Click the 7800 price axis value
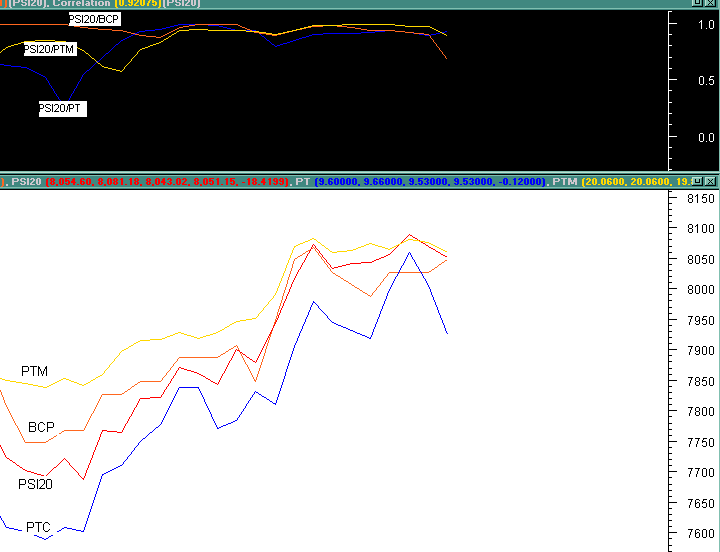Viewport: 720px width, 552px height. click(x=701, y=411)
